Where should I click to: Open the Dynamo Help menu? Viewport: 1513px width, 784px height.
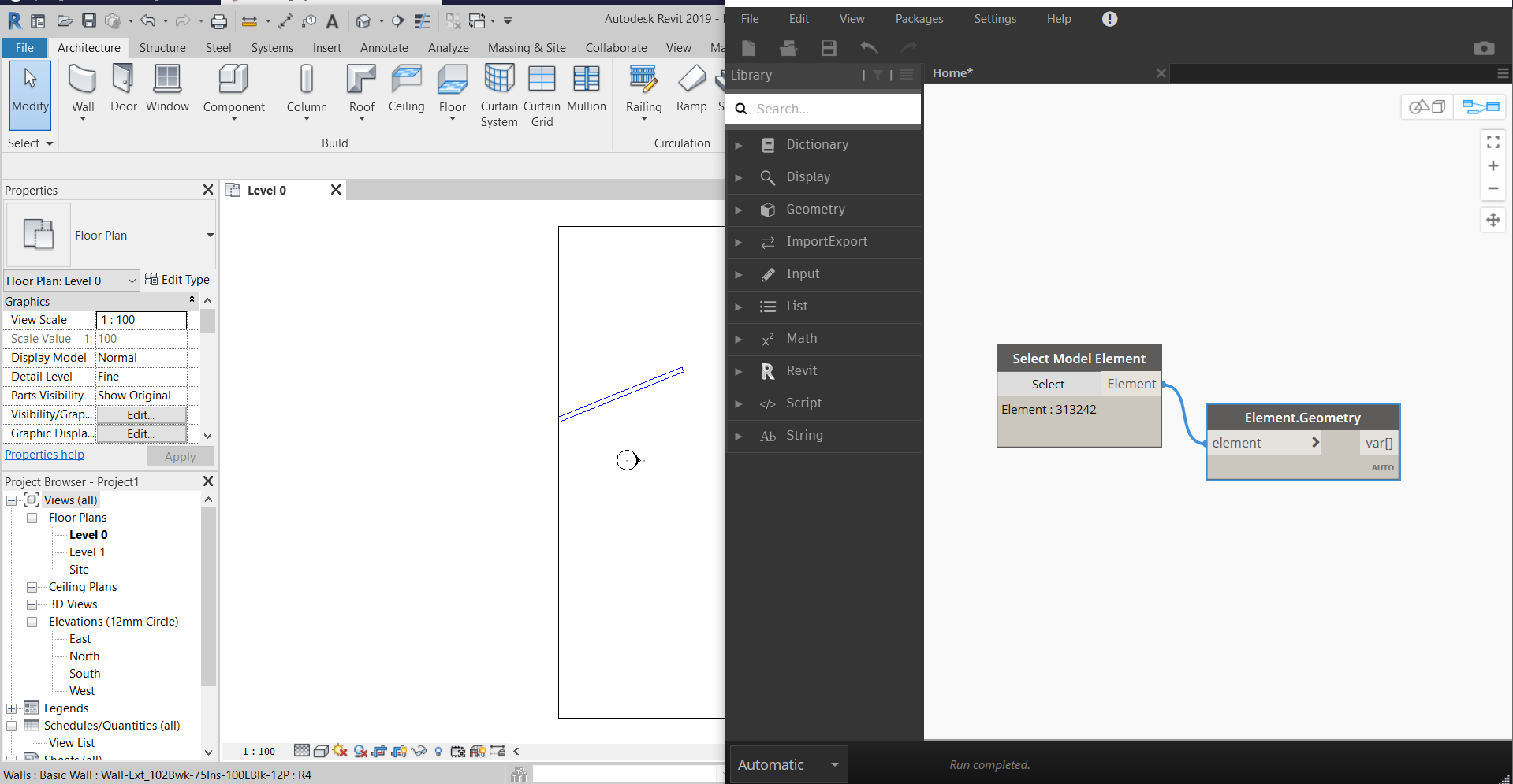[x=1059, y=19]
